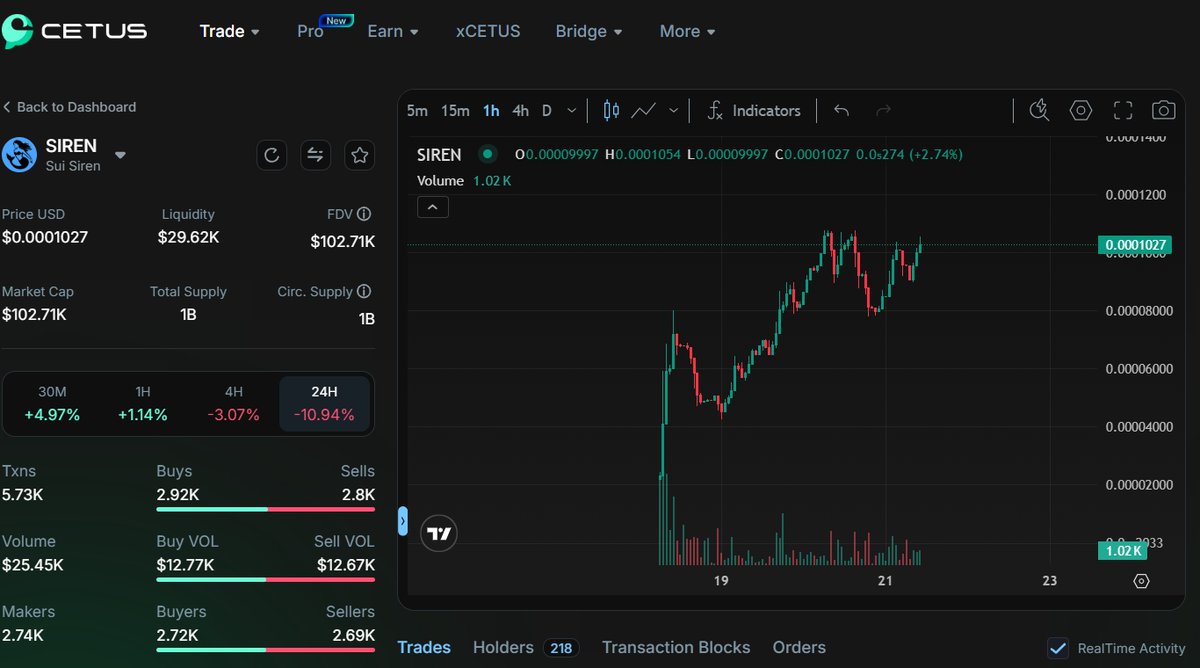The width and height of the screenshot is (1200, 668).
Task: Open the candlestick chart type icon
Action: coord(611,111)
